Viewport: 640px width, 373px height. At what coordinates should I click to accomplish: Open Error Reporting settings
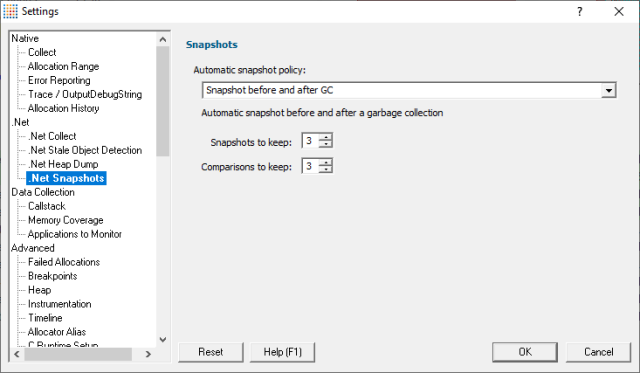click(x=59, y=80)
